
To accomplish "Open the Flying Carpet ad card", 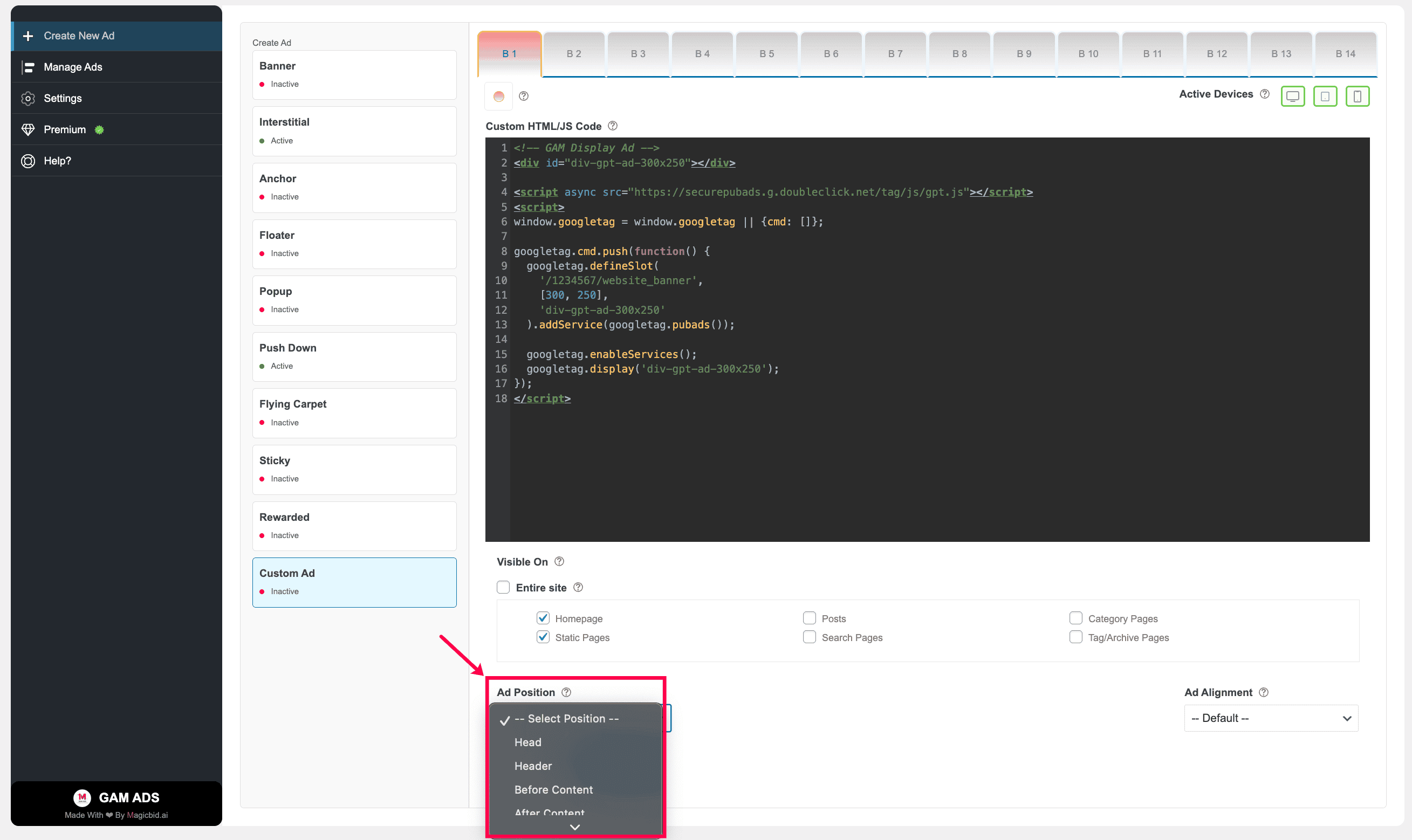I will coord(354,412).
